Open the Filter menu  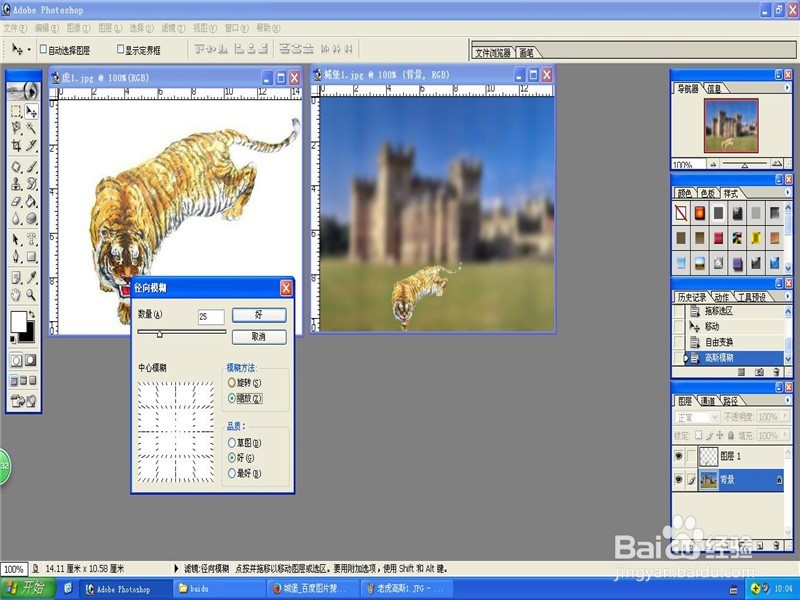click(x=173, y=28)
